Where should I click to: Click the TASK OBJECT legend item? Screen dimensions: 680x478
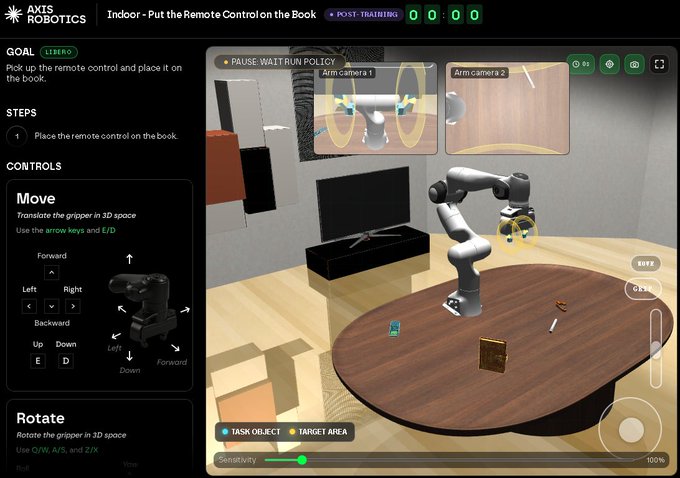click(x=251, y=432)
